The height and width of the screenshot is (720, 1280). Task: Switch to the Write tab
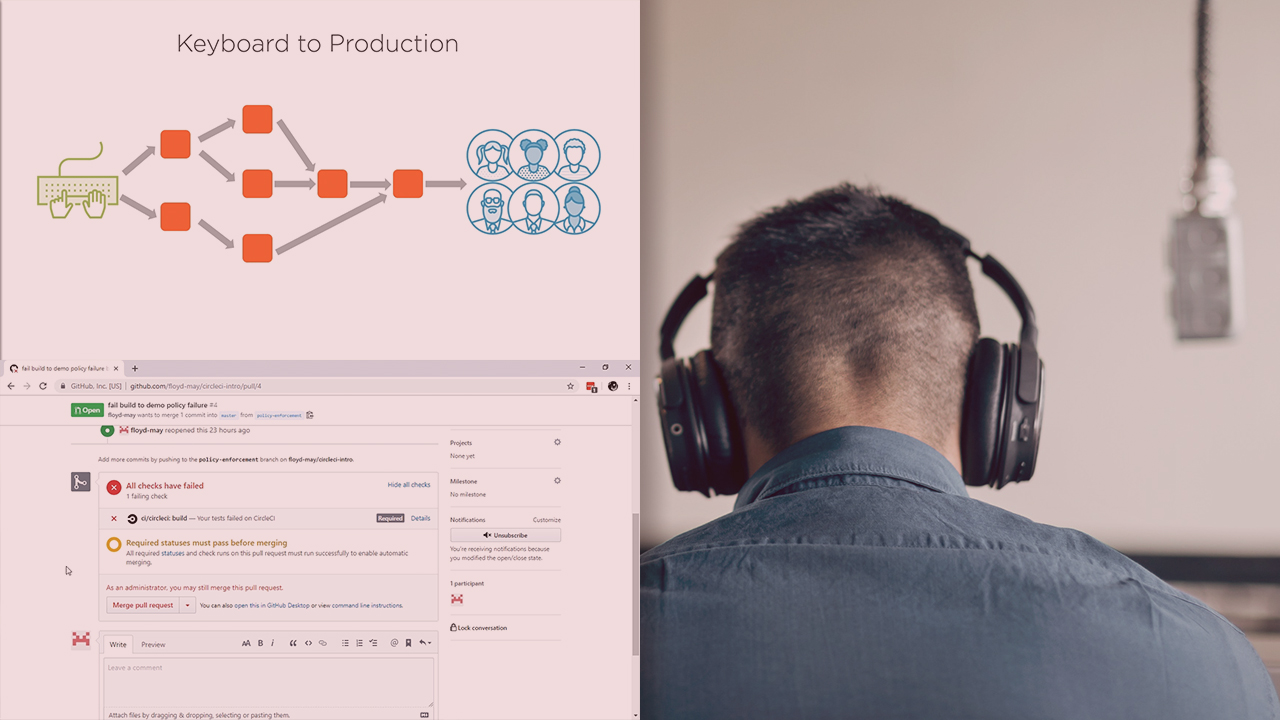click(x=118, y=644)
